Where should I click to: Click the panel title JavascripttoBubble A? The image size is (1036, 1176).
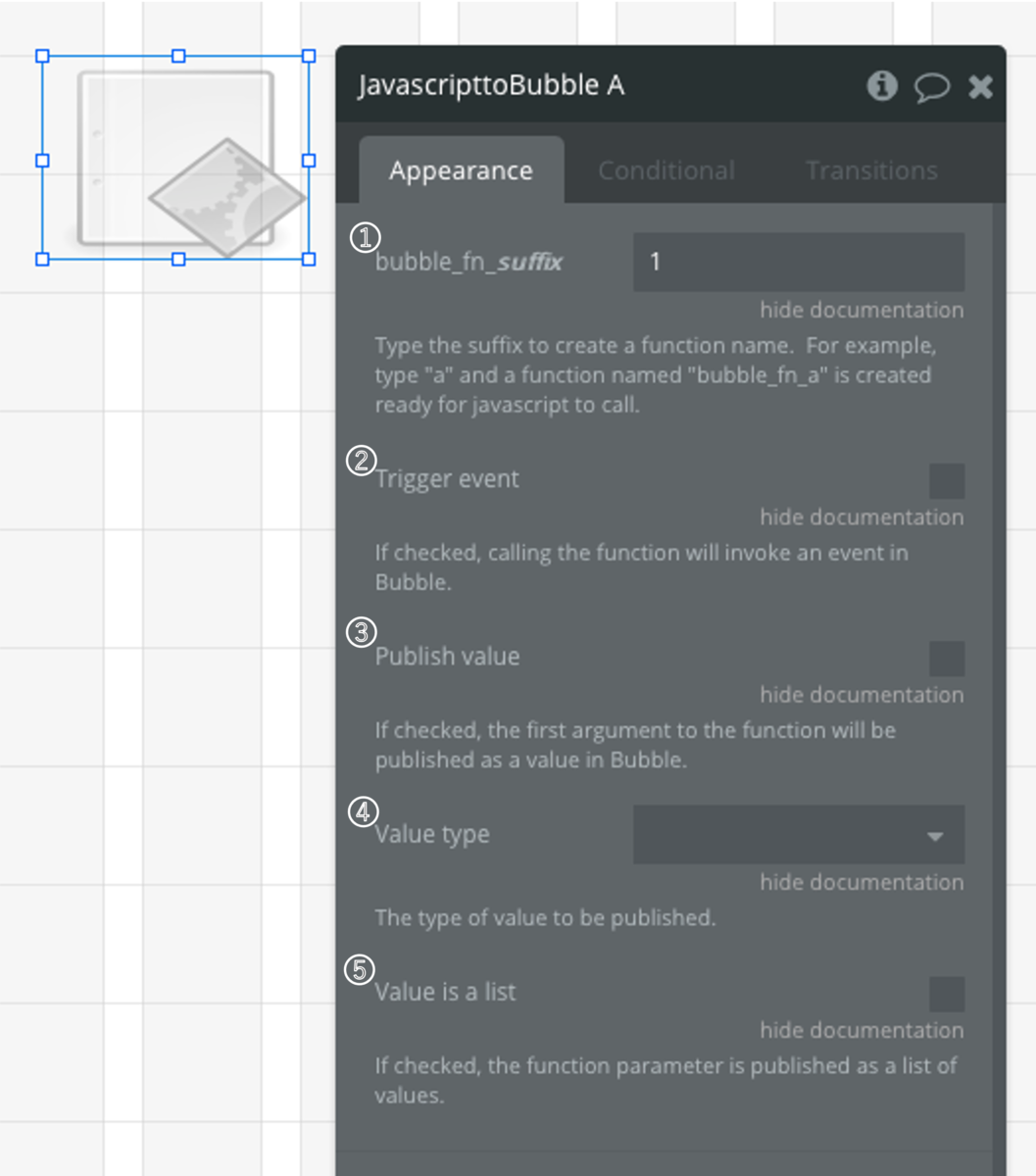(491, 85)
